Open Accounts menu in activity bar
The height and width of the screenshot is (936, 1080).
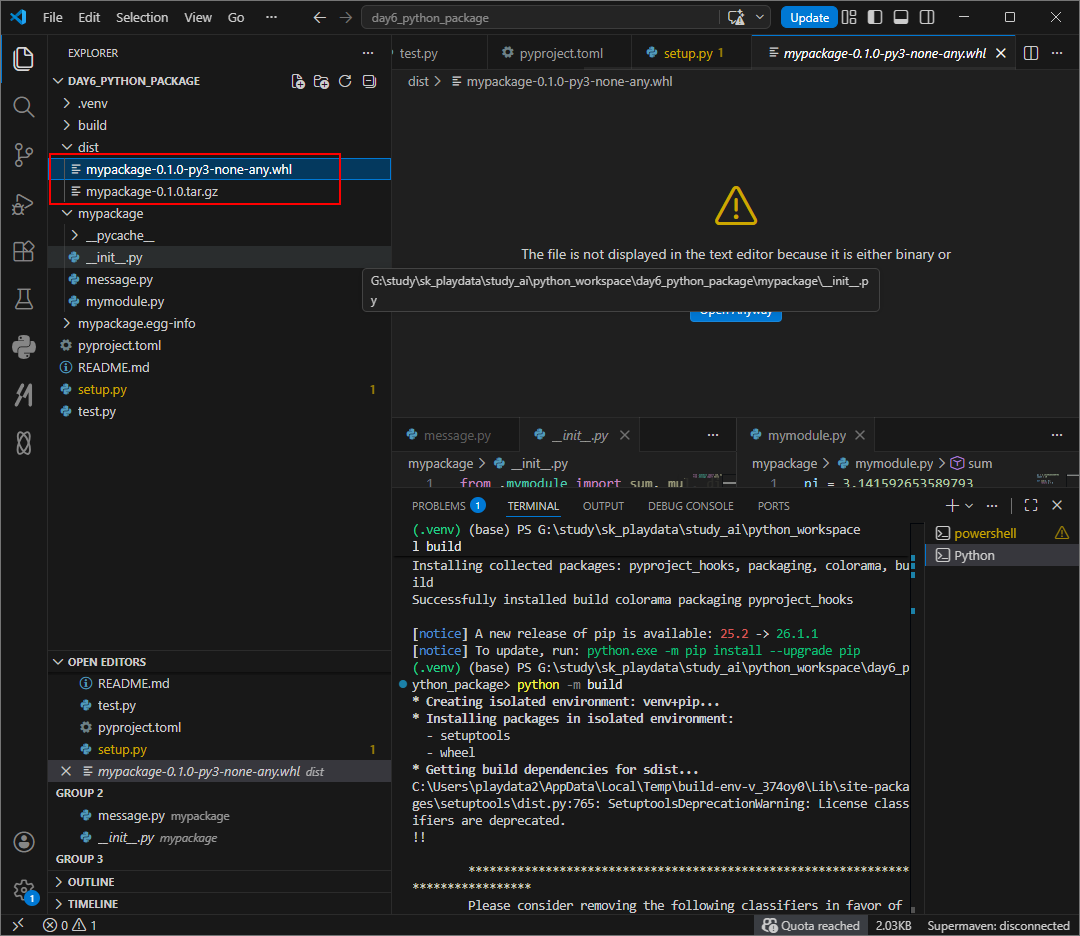point(23,842)
